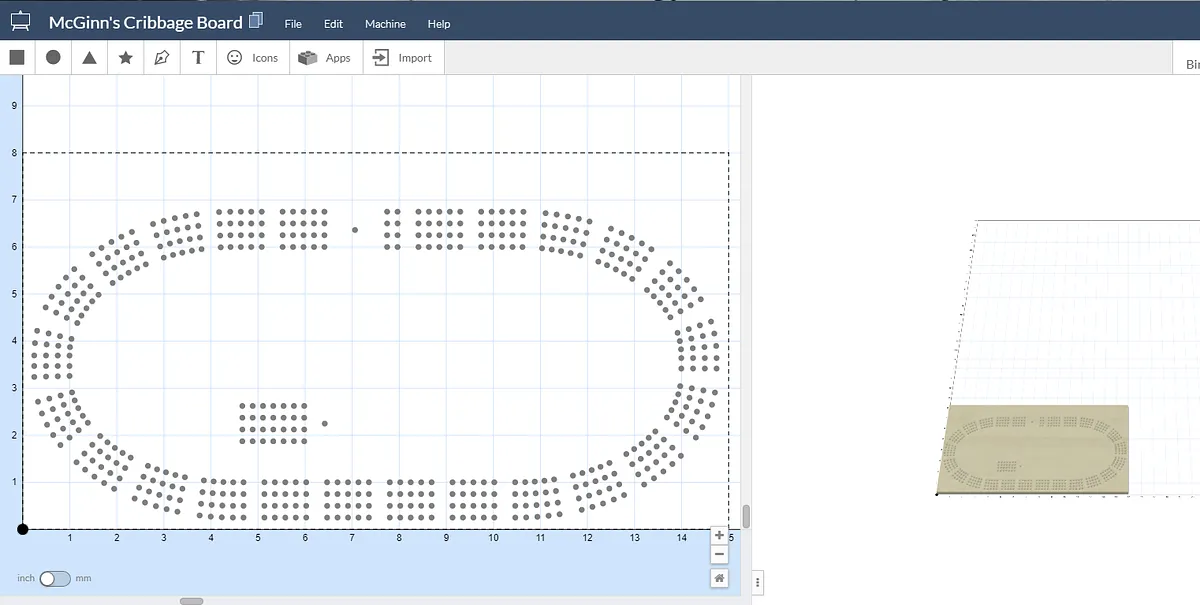Open the Icons library
Screen dimensions: 1200x605
[x=253, y=58]
